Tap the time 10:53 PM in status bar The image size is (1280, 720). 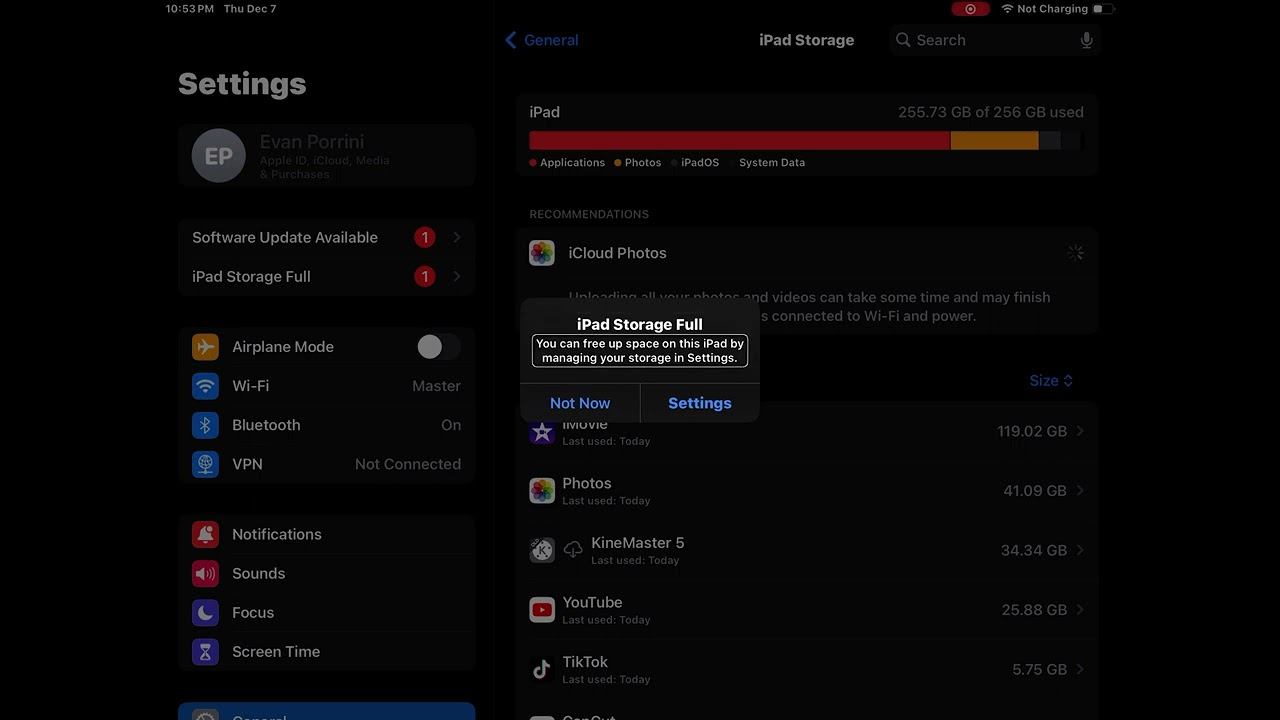pyautogui.click(x=190, y=9)
